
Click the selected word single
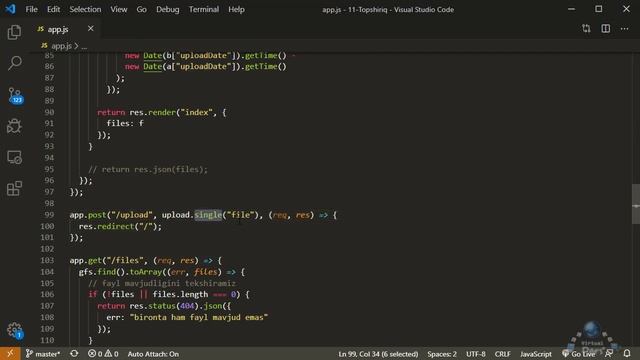tap(208, 215)
